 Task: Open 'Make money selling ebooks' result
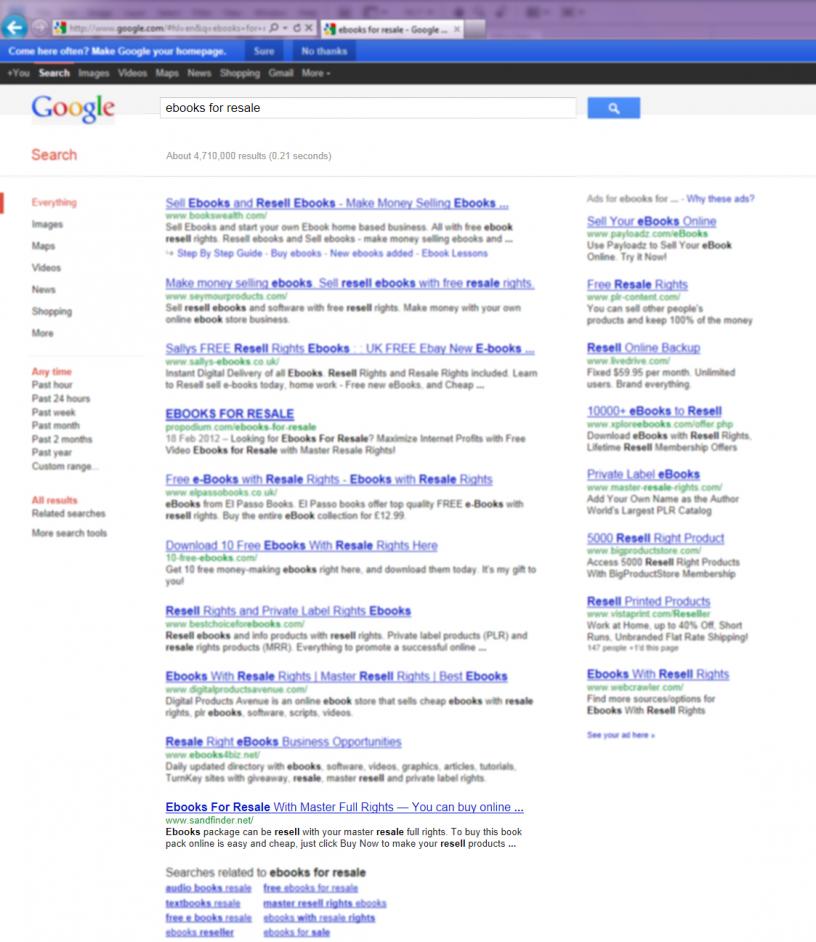[x=350, y=283]
